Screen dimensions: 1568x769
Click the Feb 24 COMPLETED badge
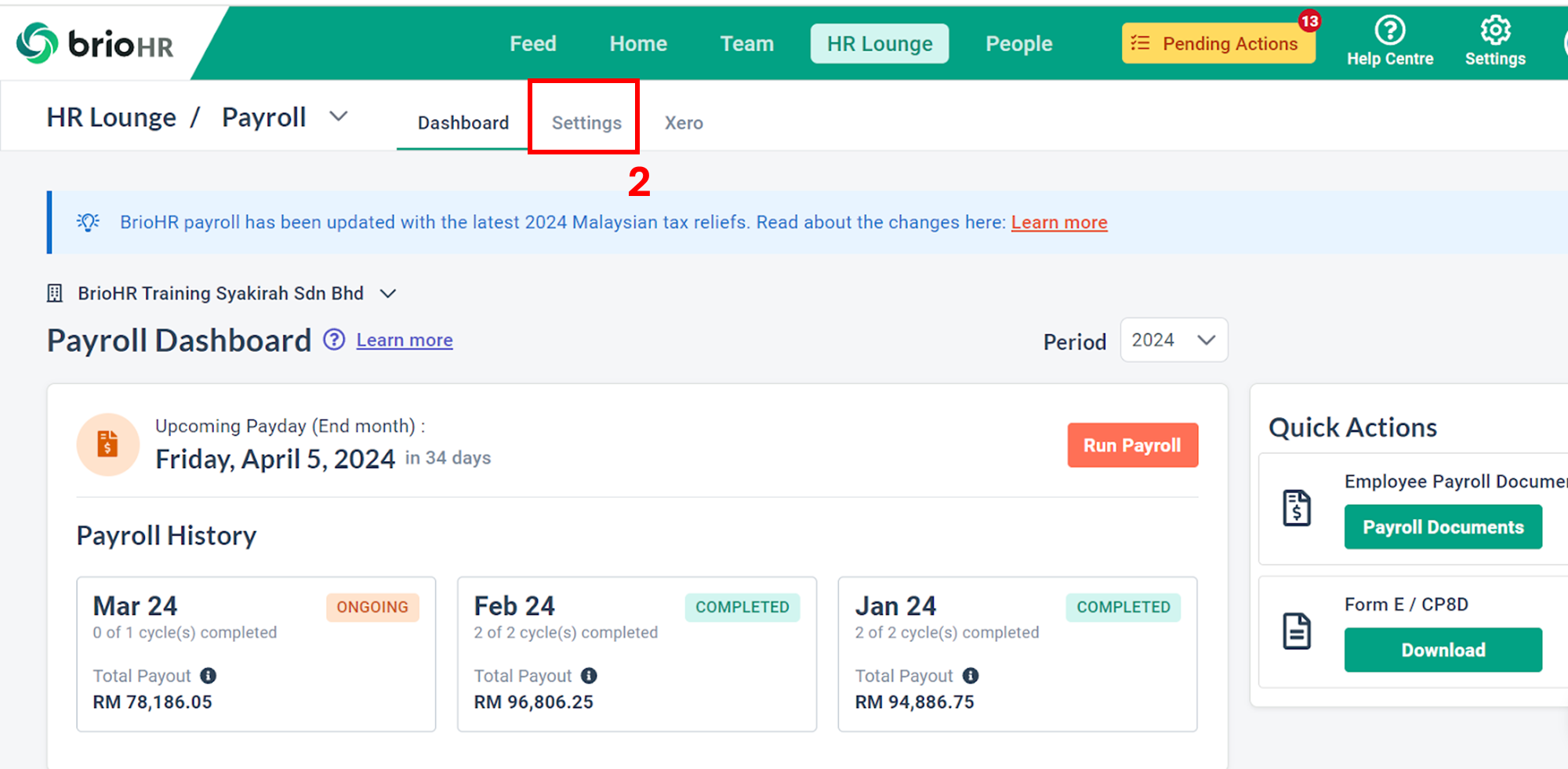(x=742, y=608)
